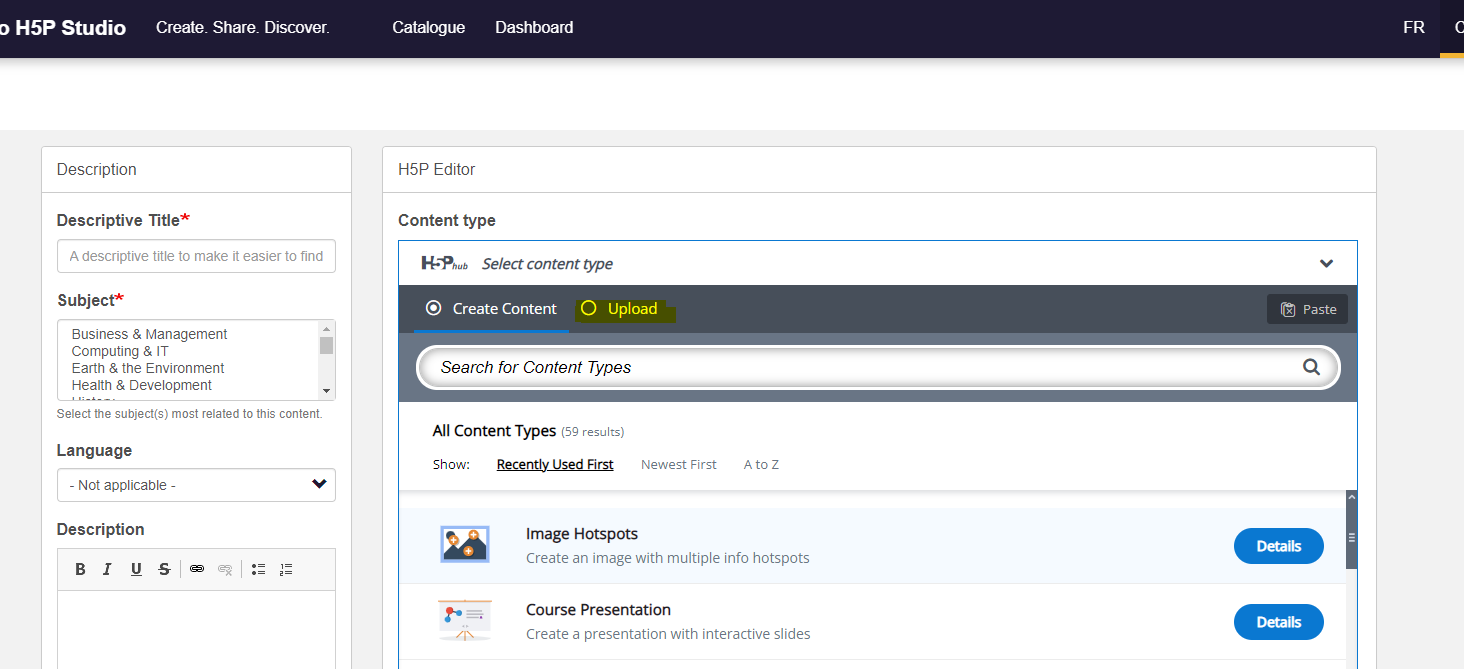Click the Paste button

pos(1307,308)
